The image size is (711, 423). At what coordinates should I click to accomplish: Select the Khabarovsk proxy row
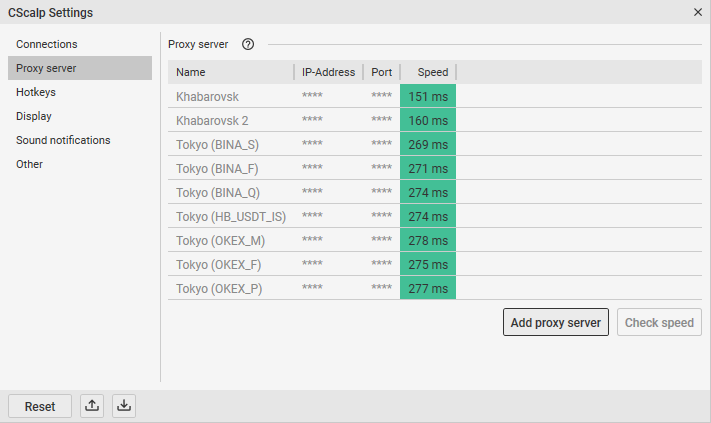click(x=208, y=96)
